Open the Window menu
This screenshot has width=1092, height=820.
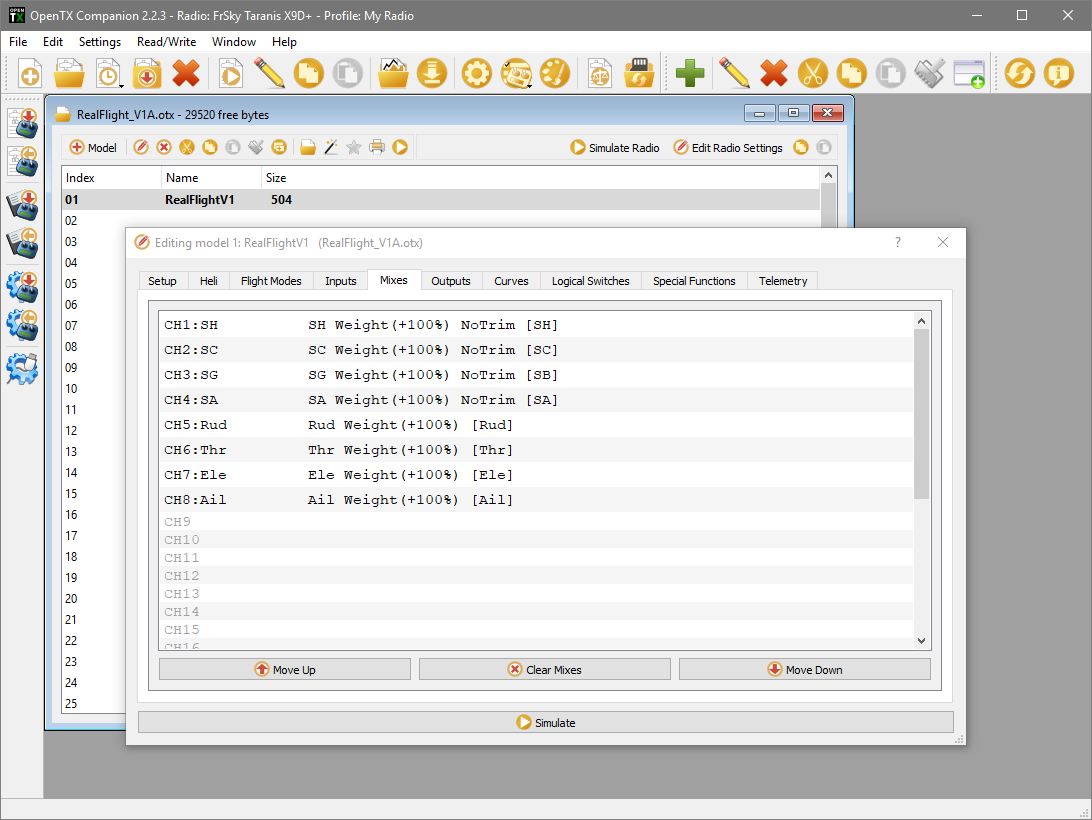pyautogui.click(x=234, y=42)
